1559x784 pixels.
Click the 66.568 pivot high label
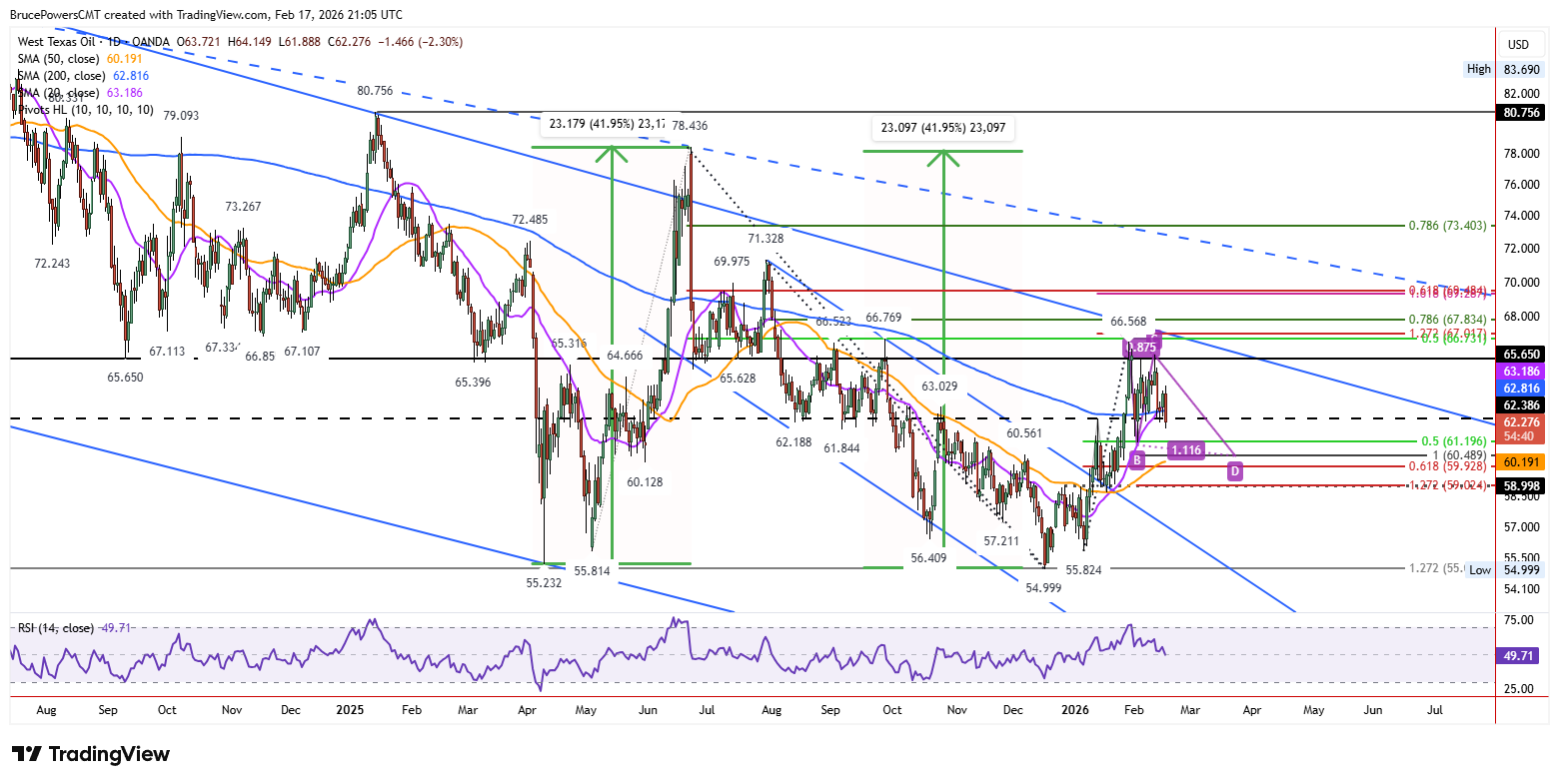[x=1129, y=321]
